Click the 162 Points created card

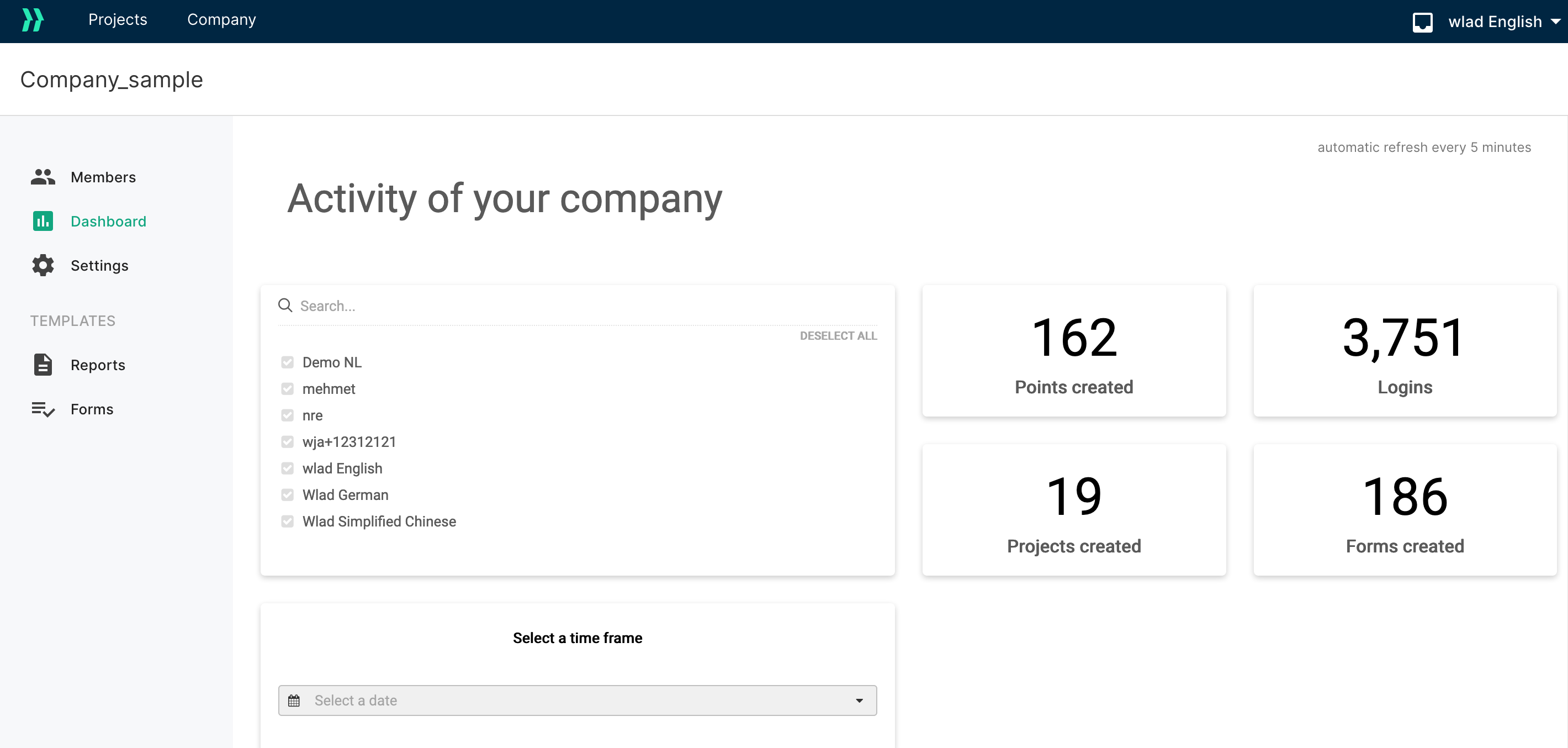[x=1074, y=351]
